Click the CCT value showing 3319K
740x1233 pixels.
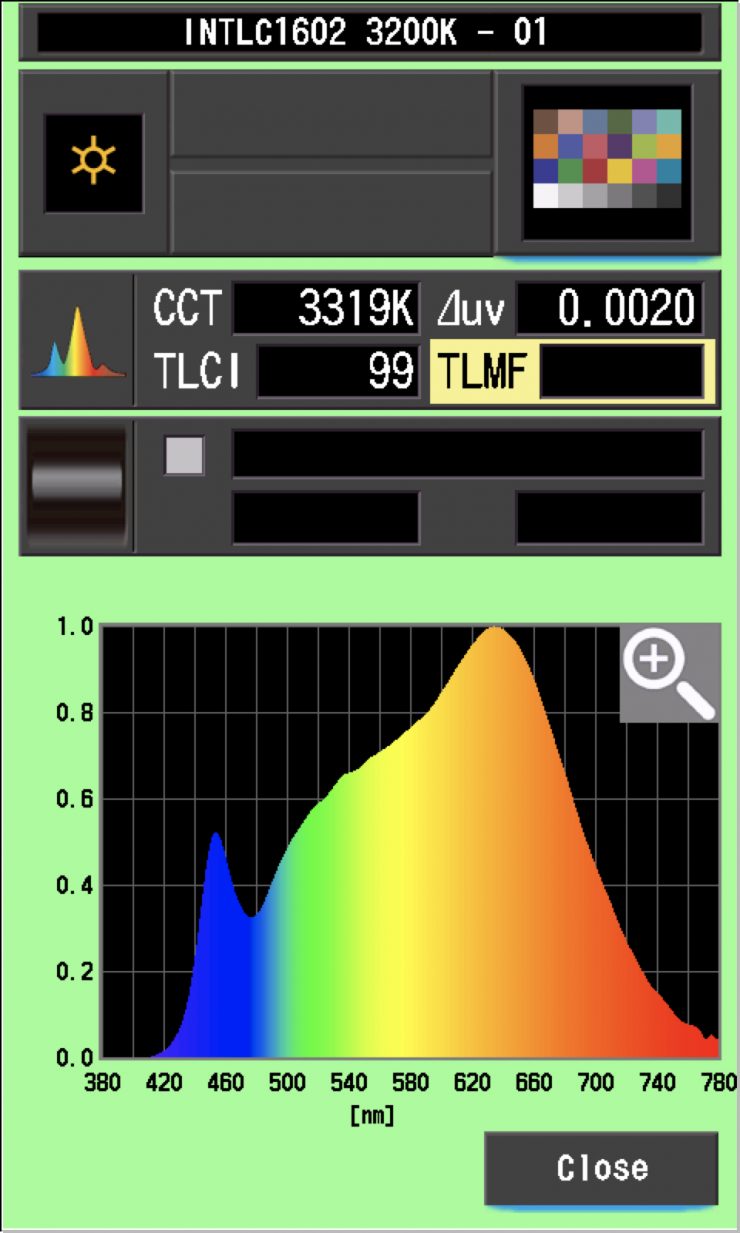[326, 309]
